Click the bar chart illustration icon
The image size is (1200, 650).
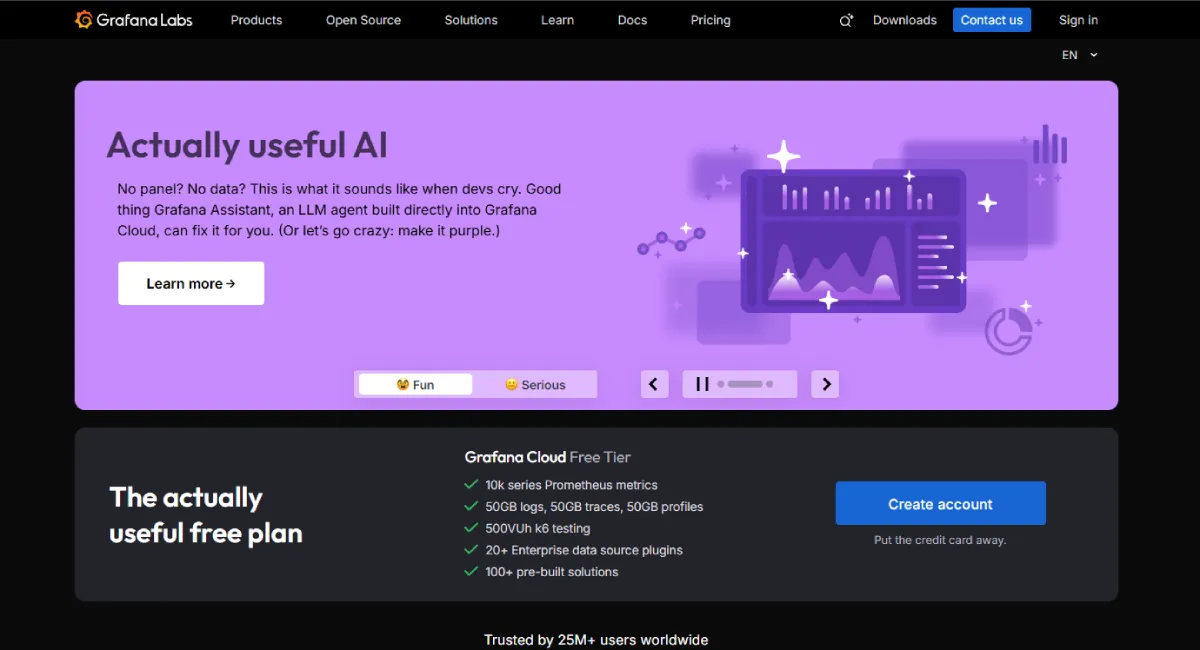click(x=1049, y=146)
